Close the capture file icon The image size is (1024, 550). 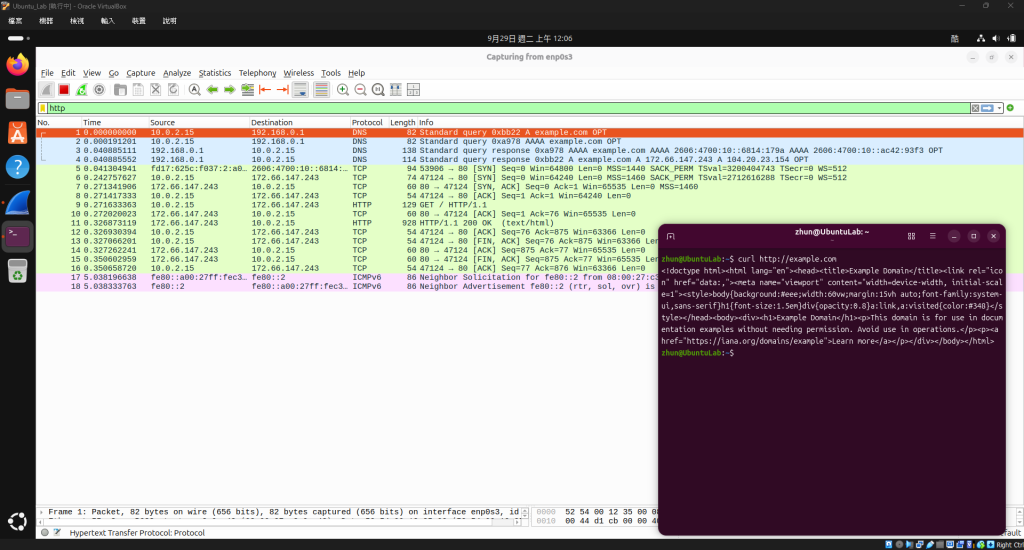click(x=155, y=89)
